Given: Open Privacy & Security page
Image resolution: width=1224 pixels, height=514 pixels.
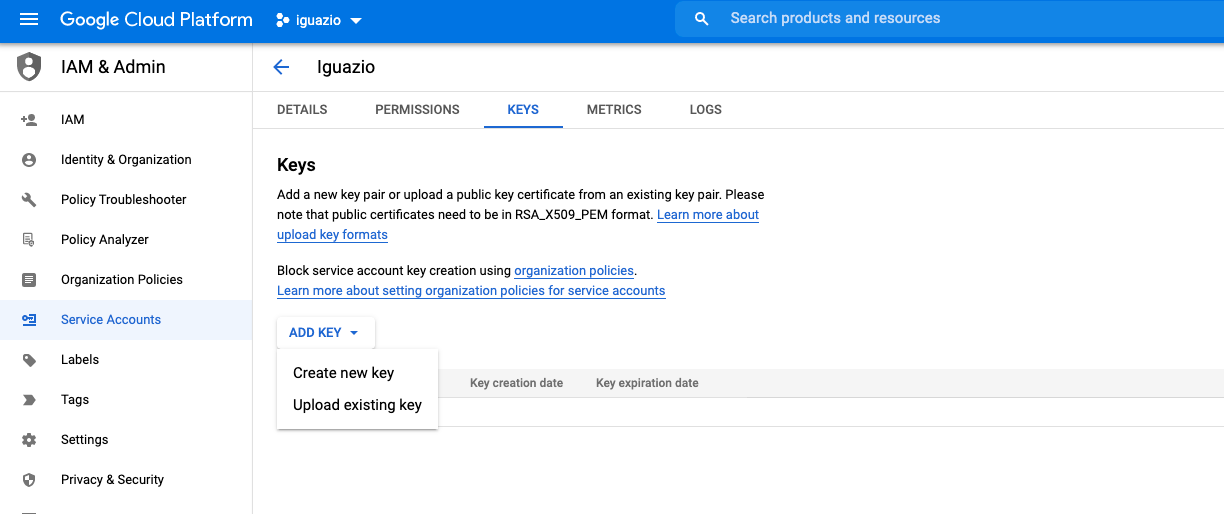Looking at the screenshot, I should (126, 480).
